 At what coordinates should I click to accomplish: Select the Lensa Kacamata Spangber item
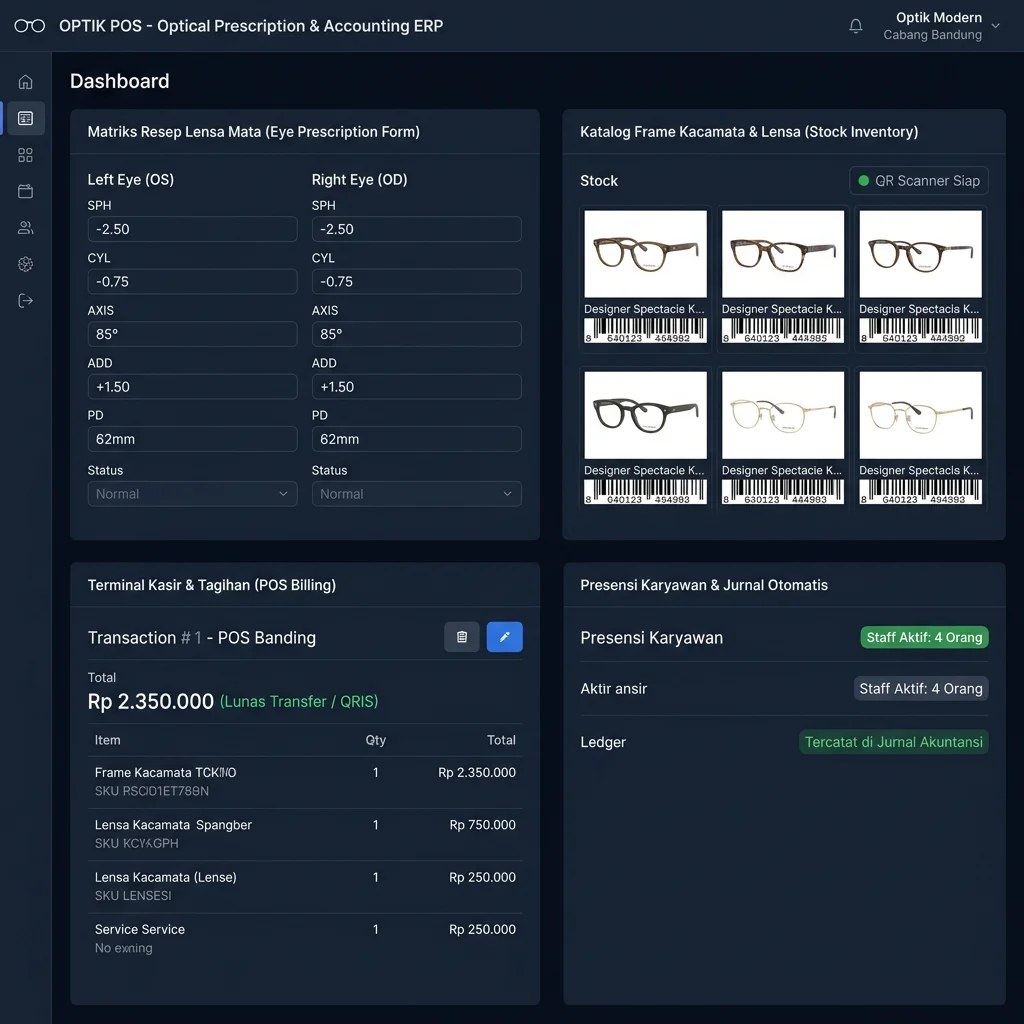(x=305, y=834)
